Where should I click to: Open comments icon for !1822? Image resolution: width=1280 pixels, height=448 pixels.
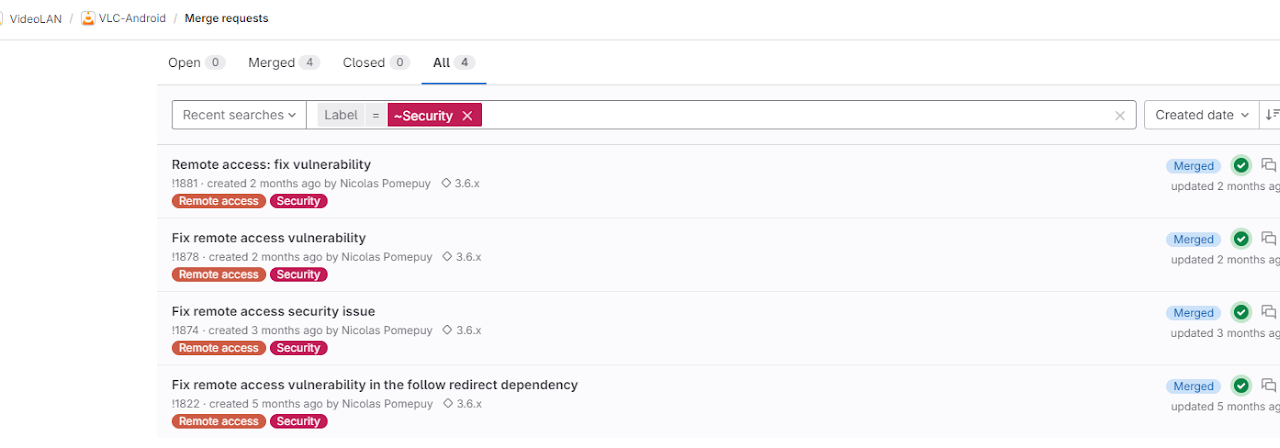point(1268,385)
